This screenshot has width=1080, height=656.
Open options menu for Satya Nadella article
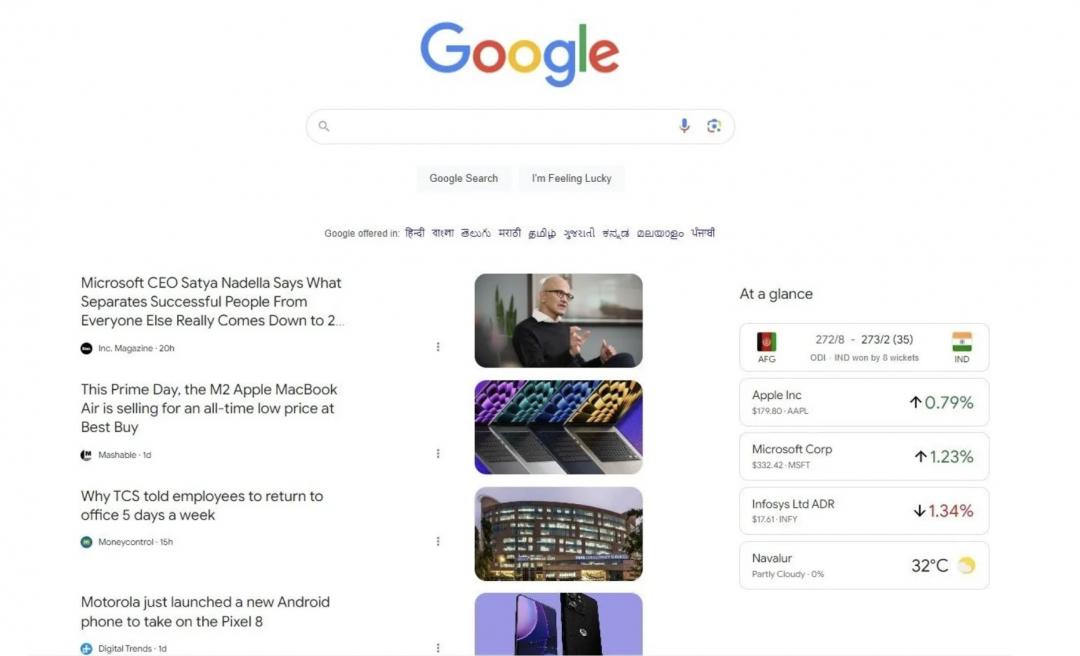point(438,347)
